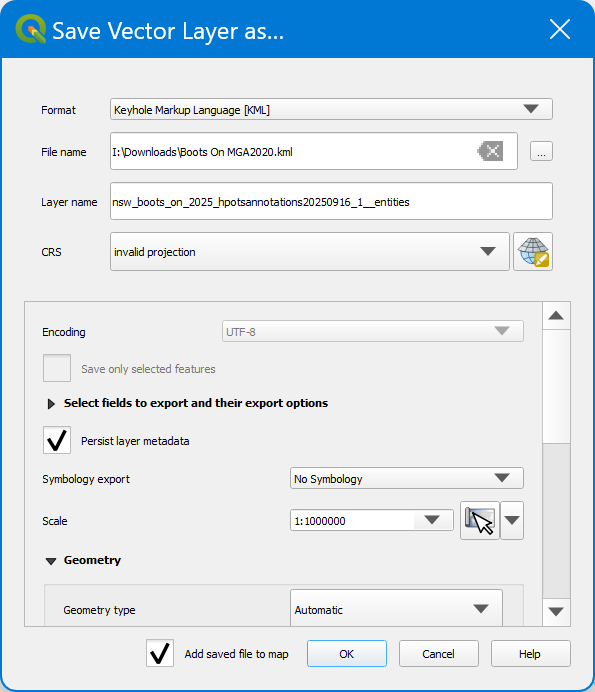Open the Encoding UTF-8 dropdown

point(373,331)
